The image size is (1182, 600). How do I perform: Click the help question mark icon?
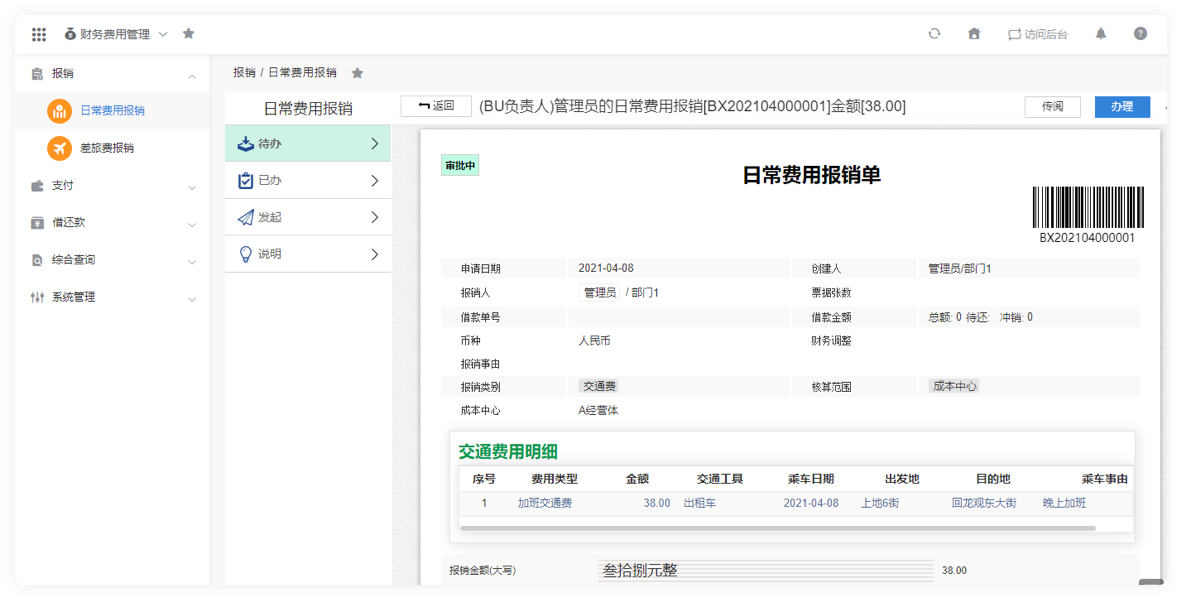coord(1141,33)
